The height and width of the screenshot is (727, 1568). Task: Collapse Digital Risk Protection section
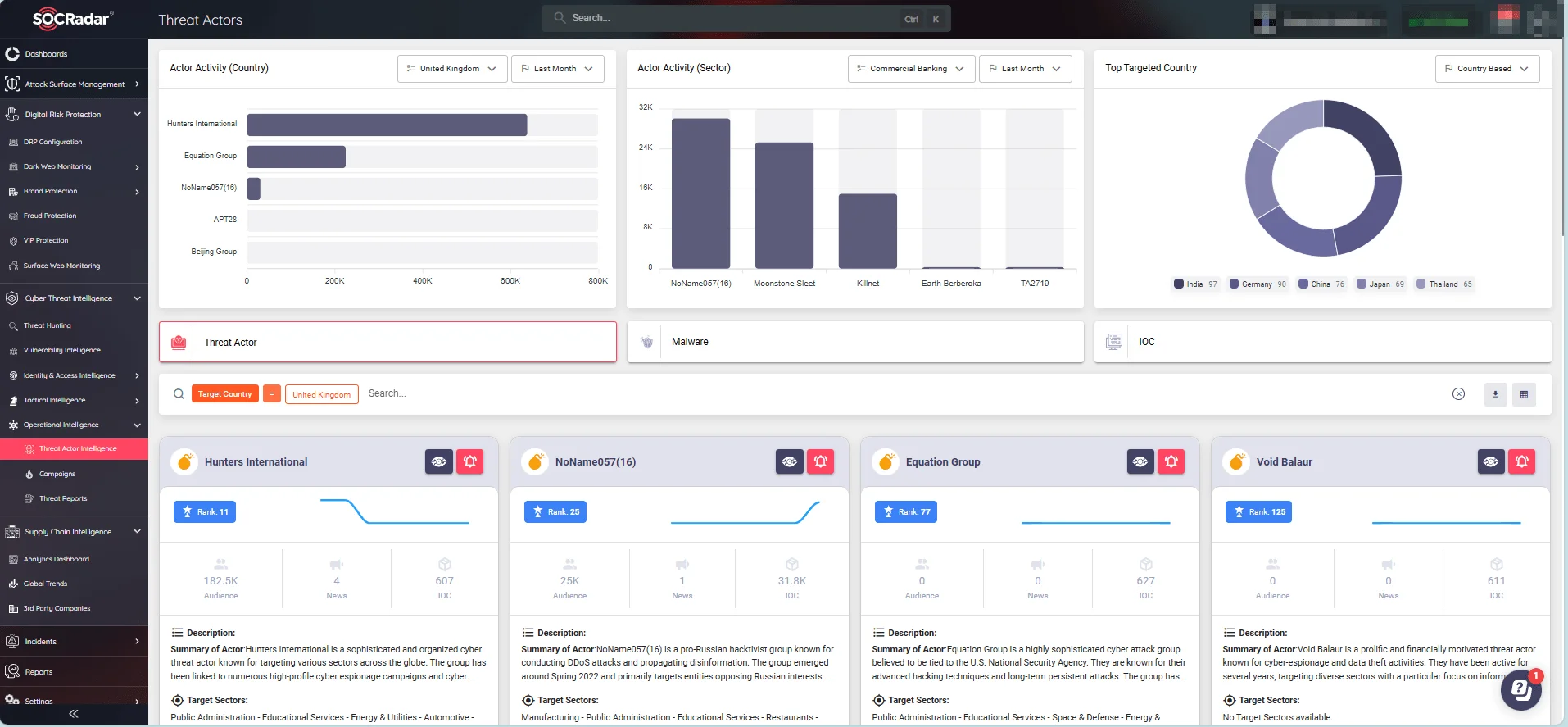coord(74,115)
